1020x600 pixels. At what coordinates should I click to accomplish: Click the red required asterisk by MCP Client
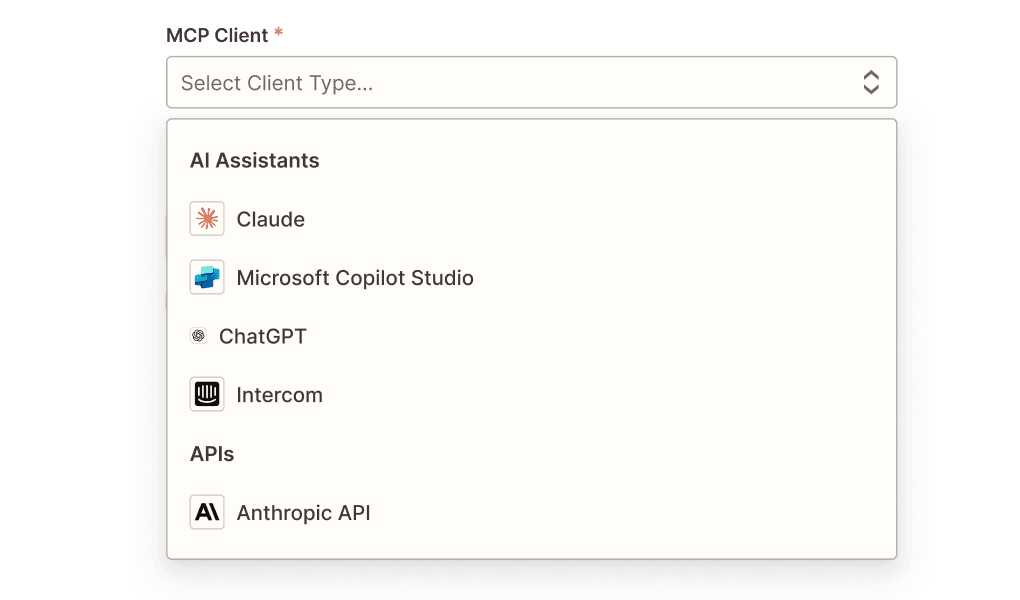point(278,34)
